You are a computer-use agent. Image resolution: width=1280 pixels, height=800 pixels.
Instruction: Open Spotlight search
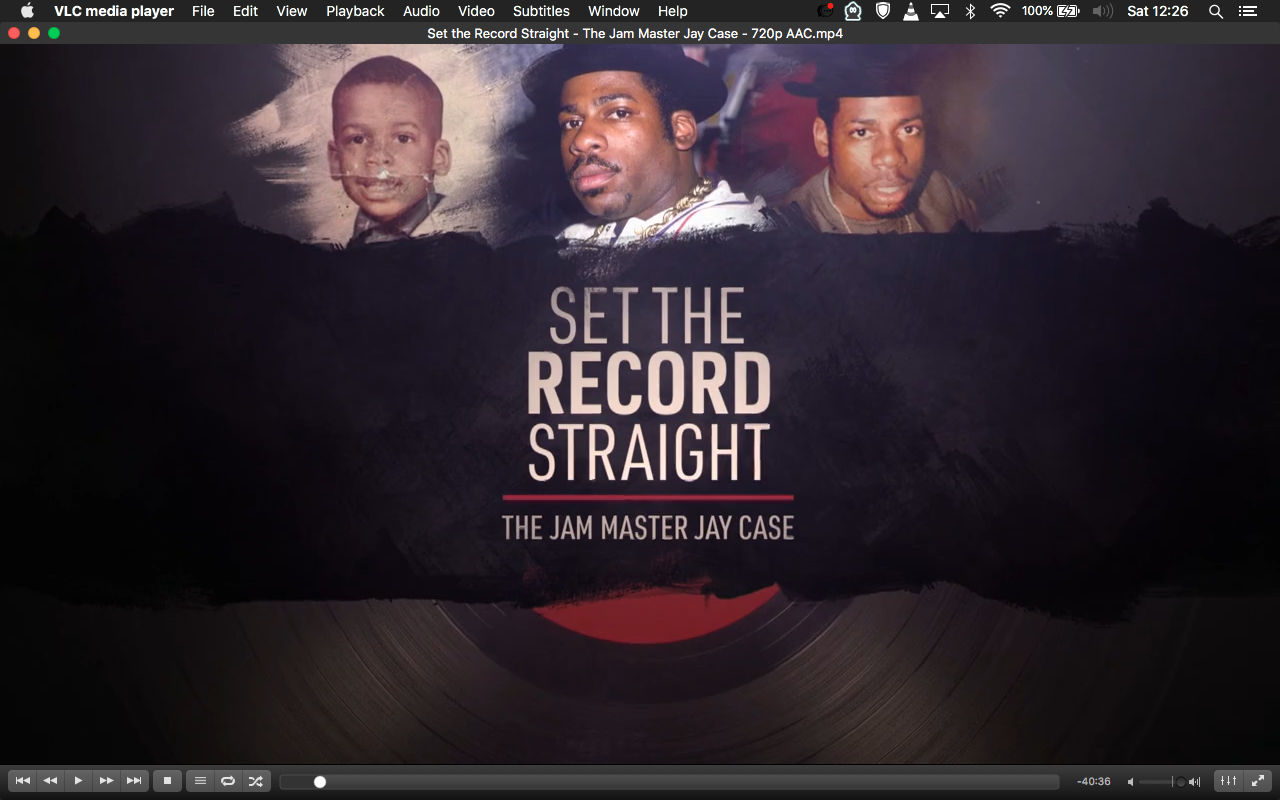(1216, 11)
